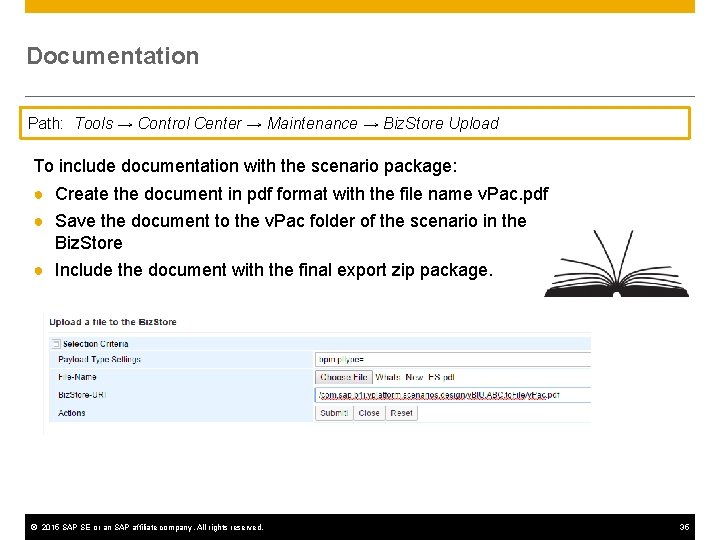Collapse the Selection Criteria section
This screenshot has height=540, width=720.
[56, 343]
